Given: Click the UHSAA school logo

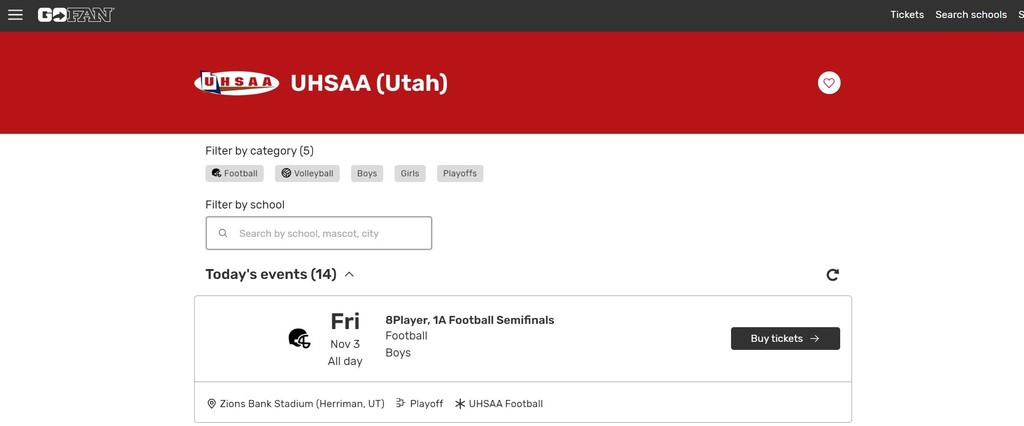Looking at the screenshot, I should tap(236, 83).
